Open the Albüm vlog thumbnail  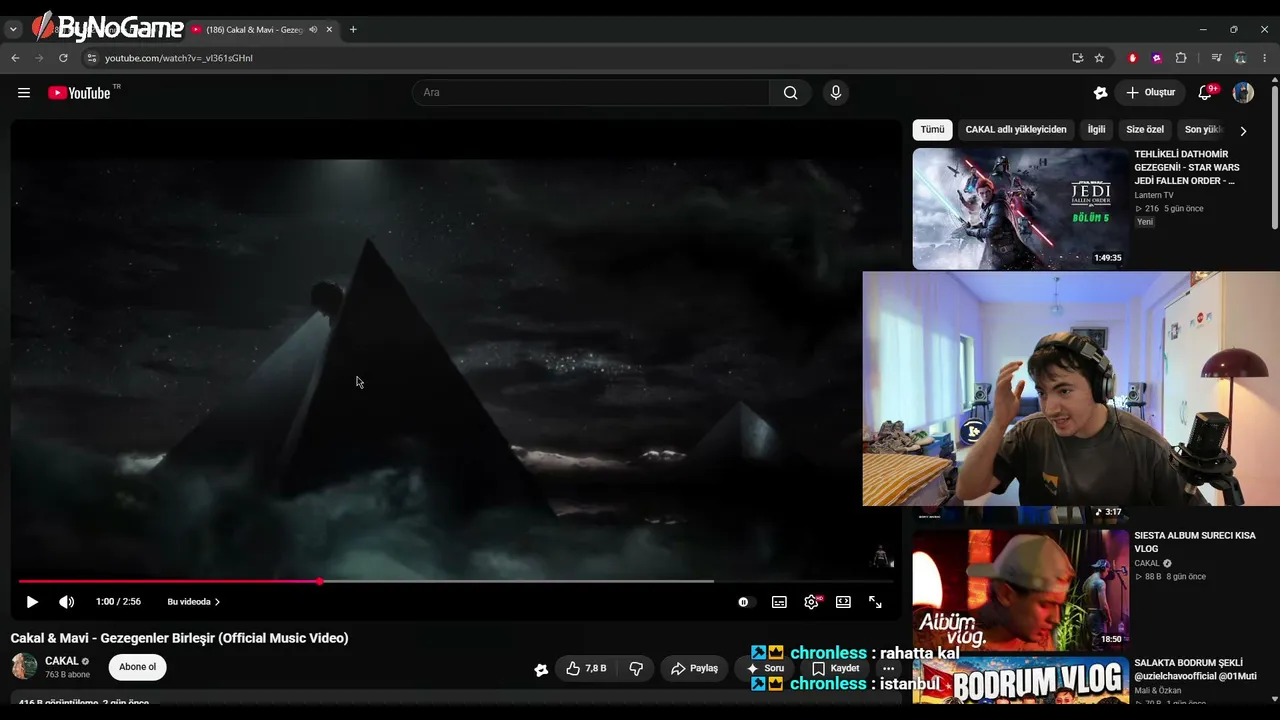1020,589
